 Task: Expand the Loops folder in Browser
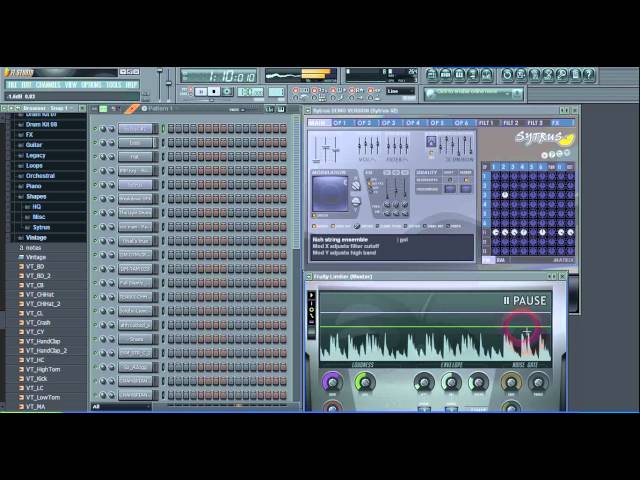pyautogui.click(x=34, y=166)
